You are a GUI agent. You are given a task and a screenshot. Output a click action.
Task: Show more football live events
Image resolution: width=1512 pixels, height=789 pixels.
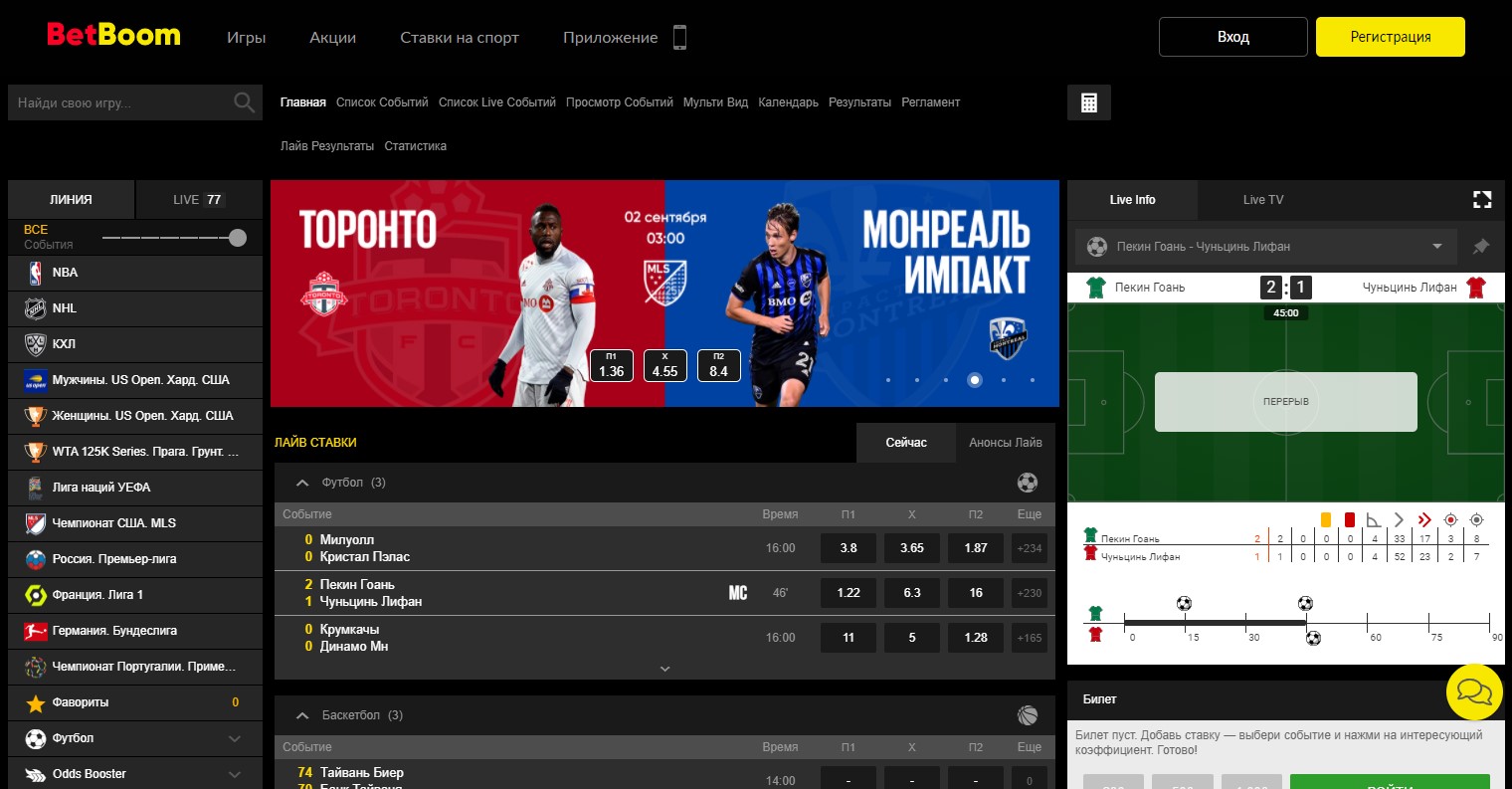[665, 669]
